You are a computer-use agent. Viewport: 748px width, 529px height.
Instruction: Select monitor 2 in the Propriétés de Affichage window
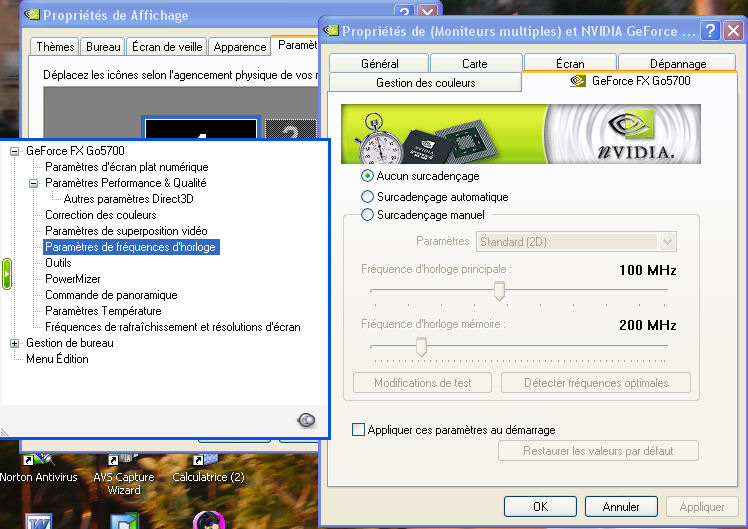(x=291, y=129)
